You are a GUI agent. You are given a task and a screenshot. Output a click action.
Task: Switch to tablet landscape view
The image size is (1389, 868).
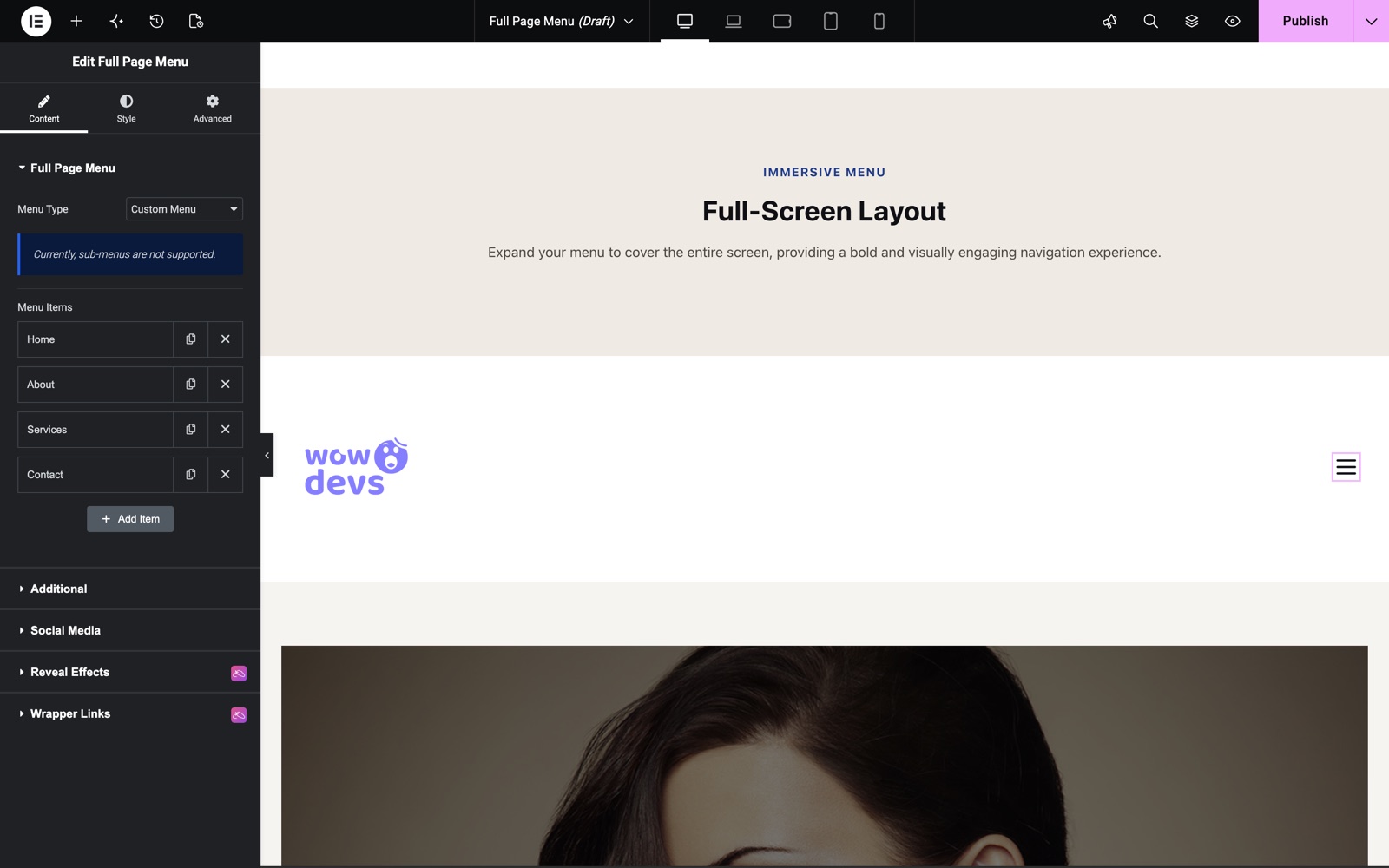click(782, 21)
